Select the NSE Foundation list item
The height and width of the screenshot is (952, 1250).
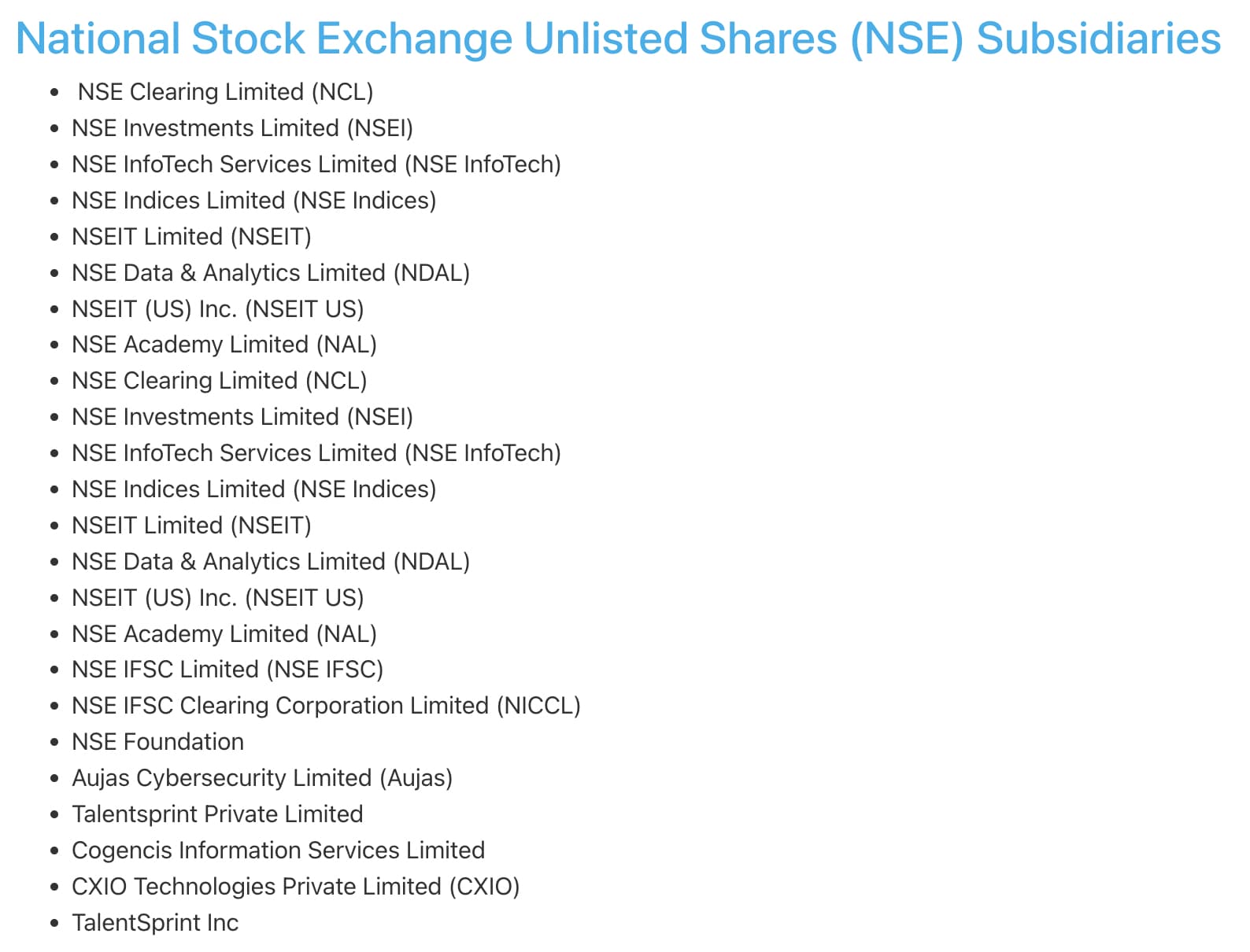(x=157, y=742)
